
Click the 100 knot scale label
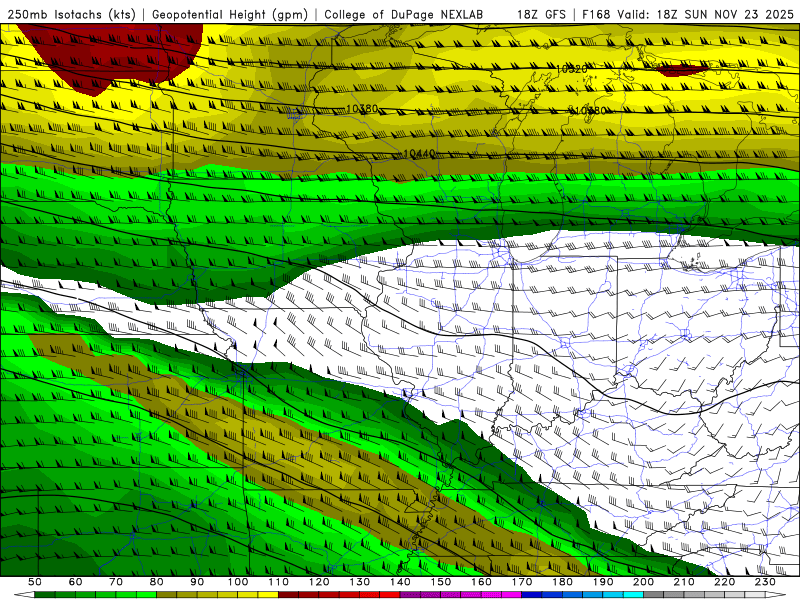[x=238, y=582]
